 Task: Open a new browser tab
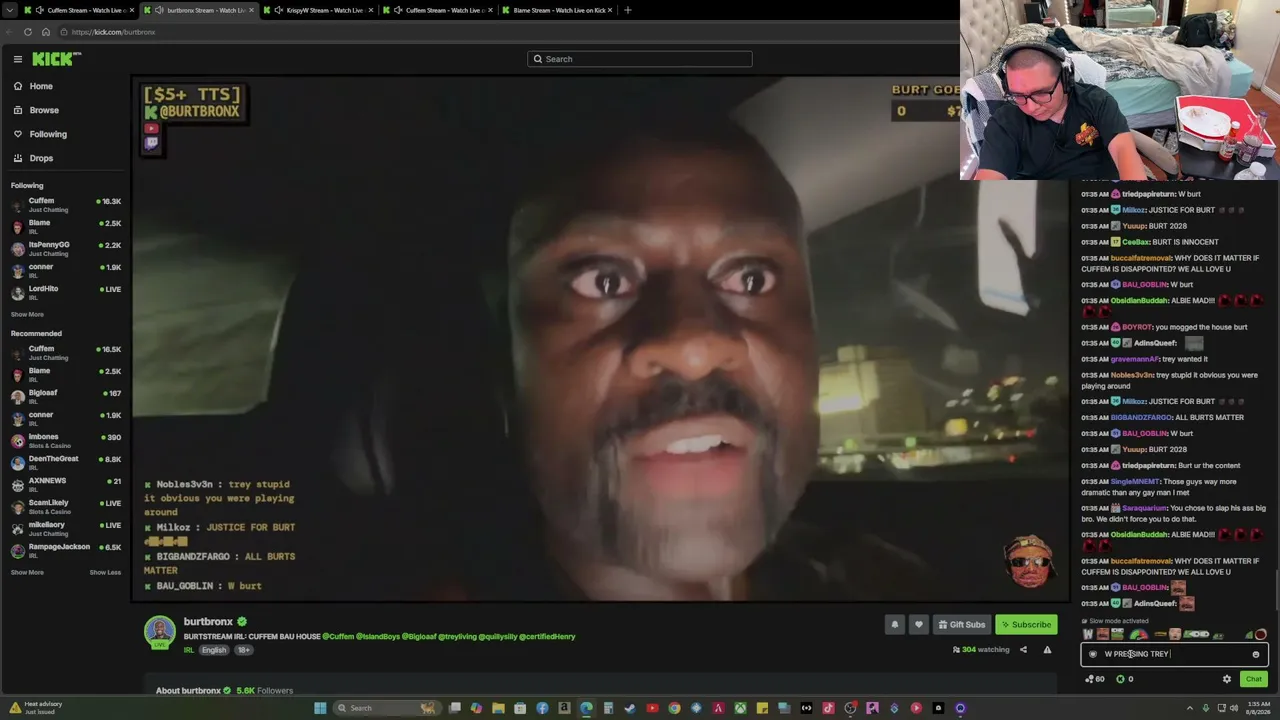(x=628, y=10)
